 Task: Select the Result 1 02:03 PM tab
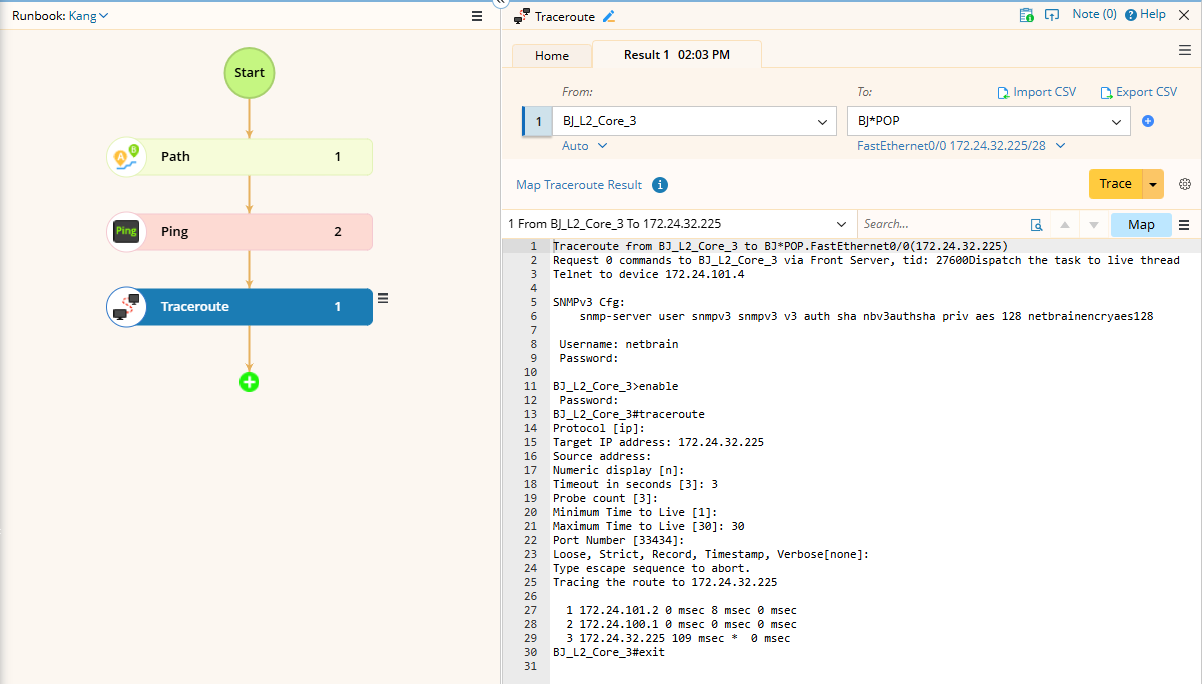point(677,55)
